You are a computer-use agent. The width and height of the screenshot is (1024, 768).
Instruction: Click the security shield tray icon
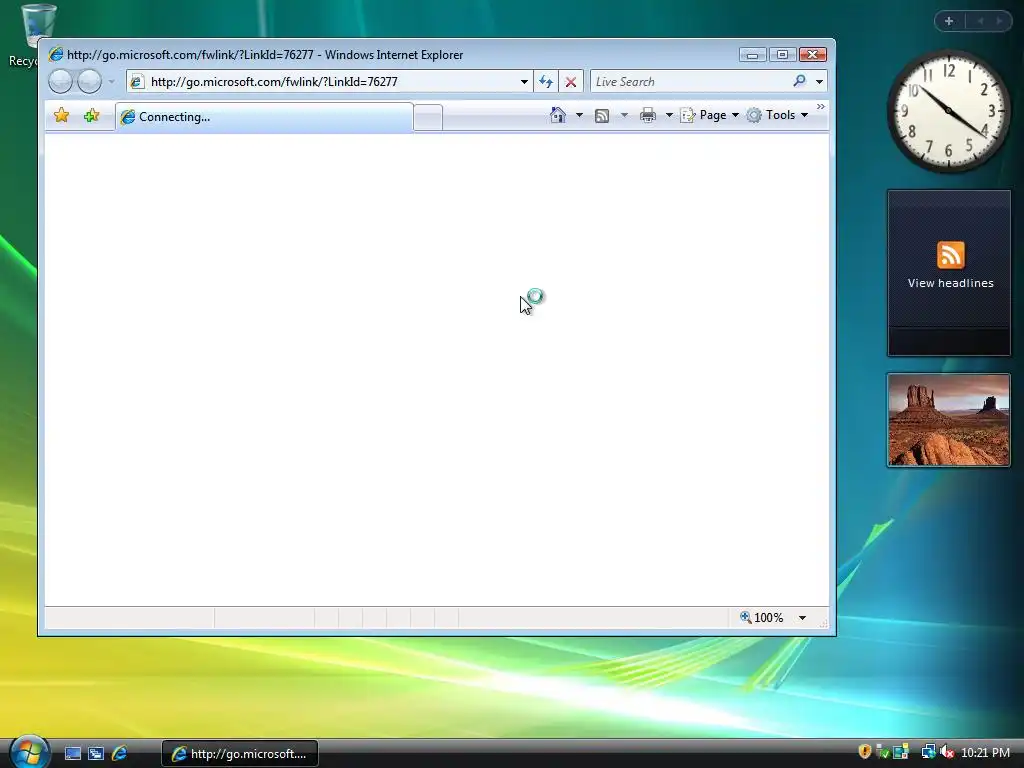coord(865,752)
